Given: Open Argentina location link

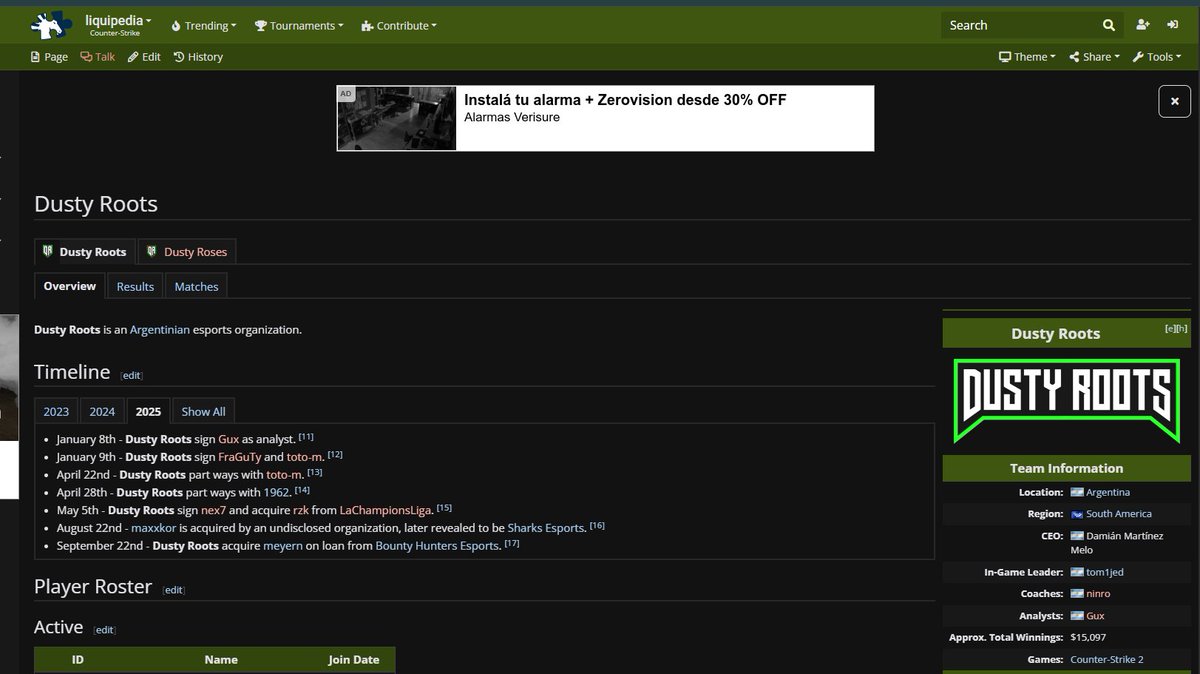Looking at the screenshot, I should [x=1108, y=492].
